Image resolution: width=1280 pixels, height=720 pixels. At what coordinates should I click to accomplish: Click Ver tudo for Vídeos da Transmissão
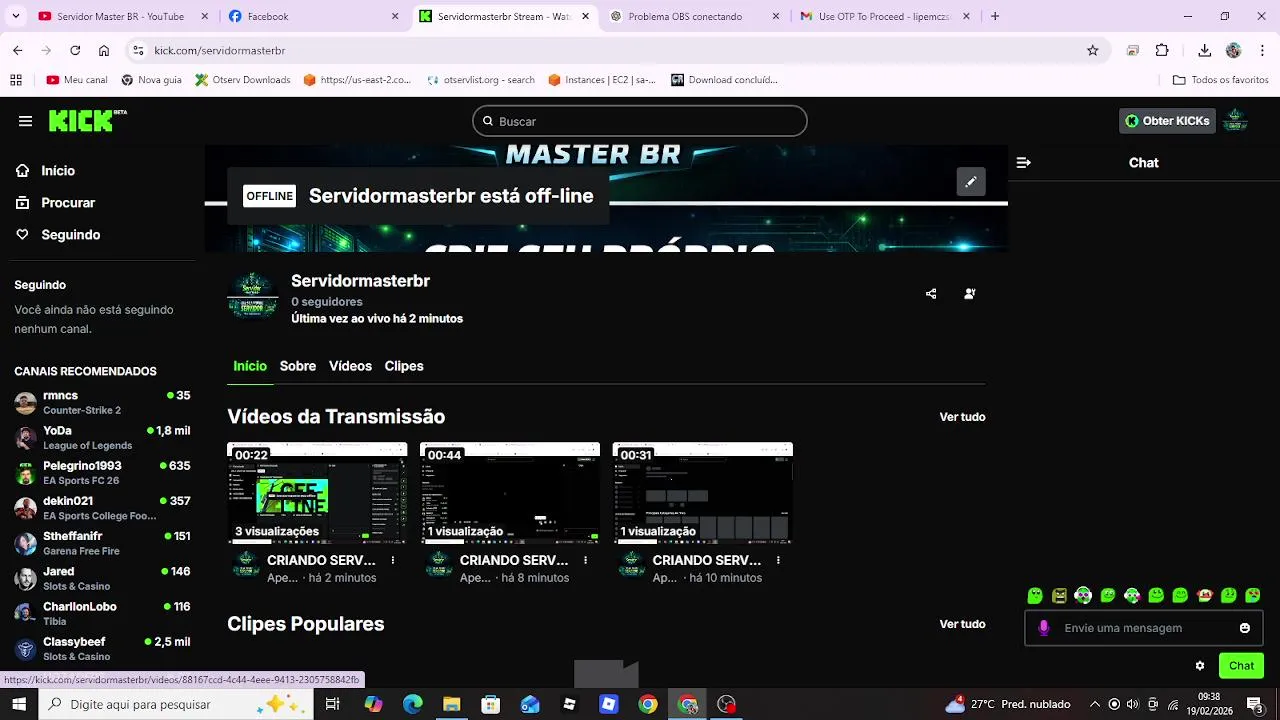pos(962,417)
